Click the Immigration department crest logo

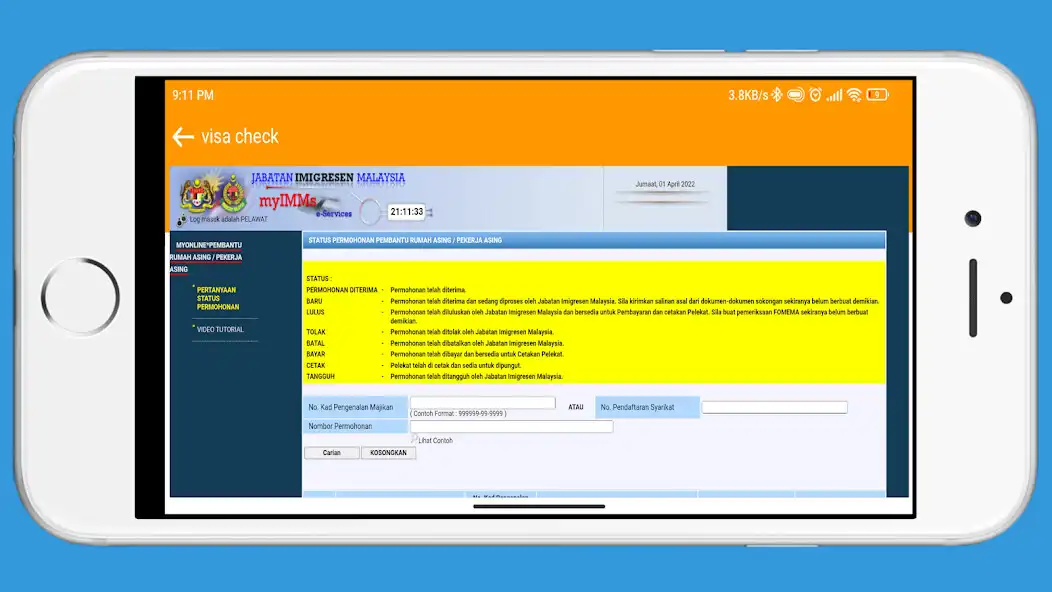point(234,193)
